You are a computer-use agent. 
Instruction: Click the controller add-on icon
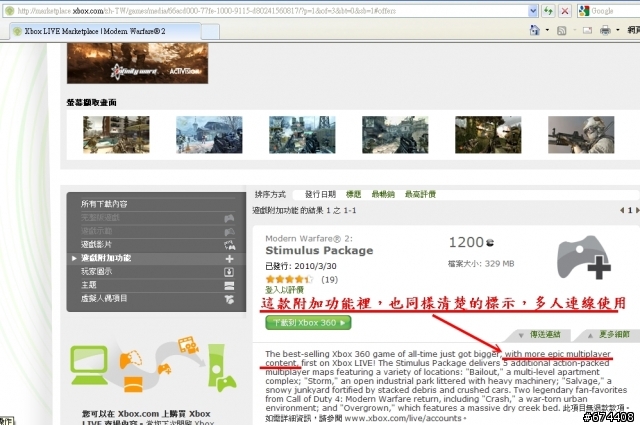pos(584,257)
